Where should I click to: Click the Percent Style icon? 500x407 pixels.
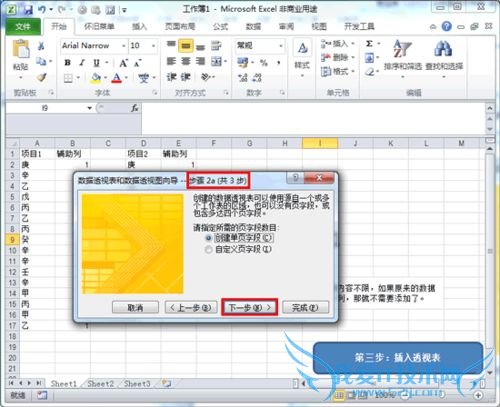coord(264,63)
